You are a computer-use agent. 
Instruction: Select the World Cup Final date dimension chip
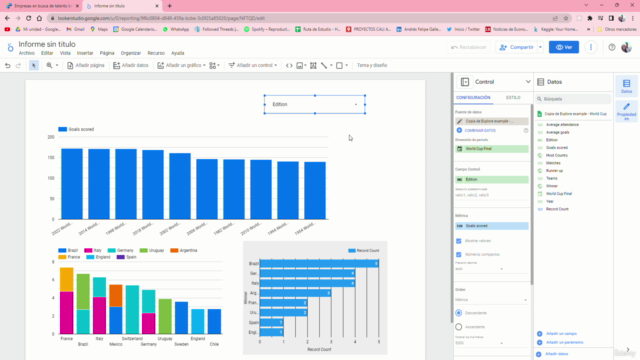492,149
